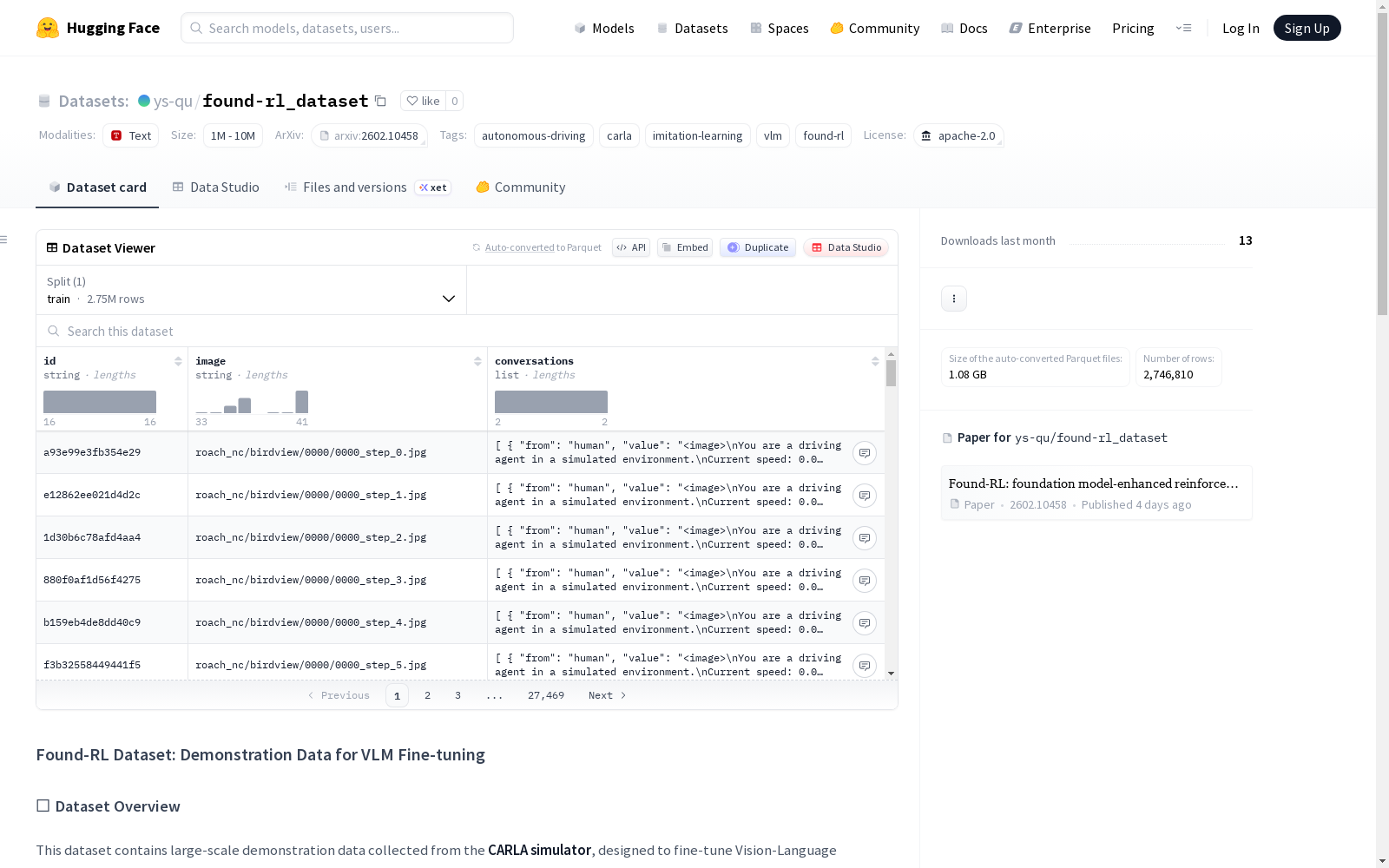Open the Found-RL paper card
Screen dimensions: 1389x868
(1096, 493)
